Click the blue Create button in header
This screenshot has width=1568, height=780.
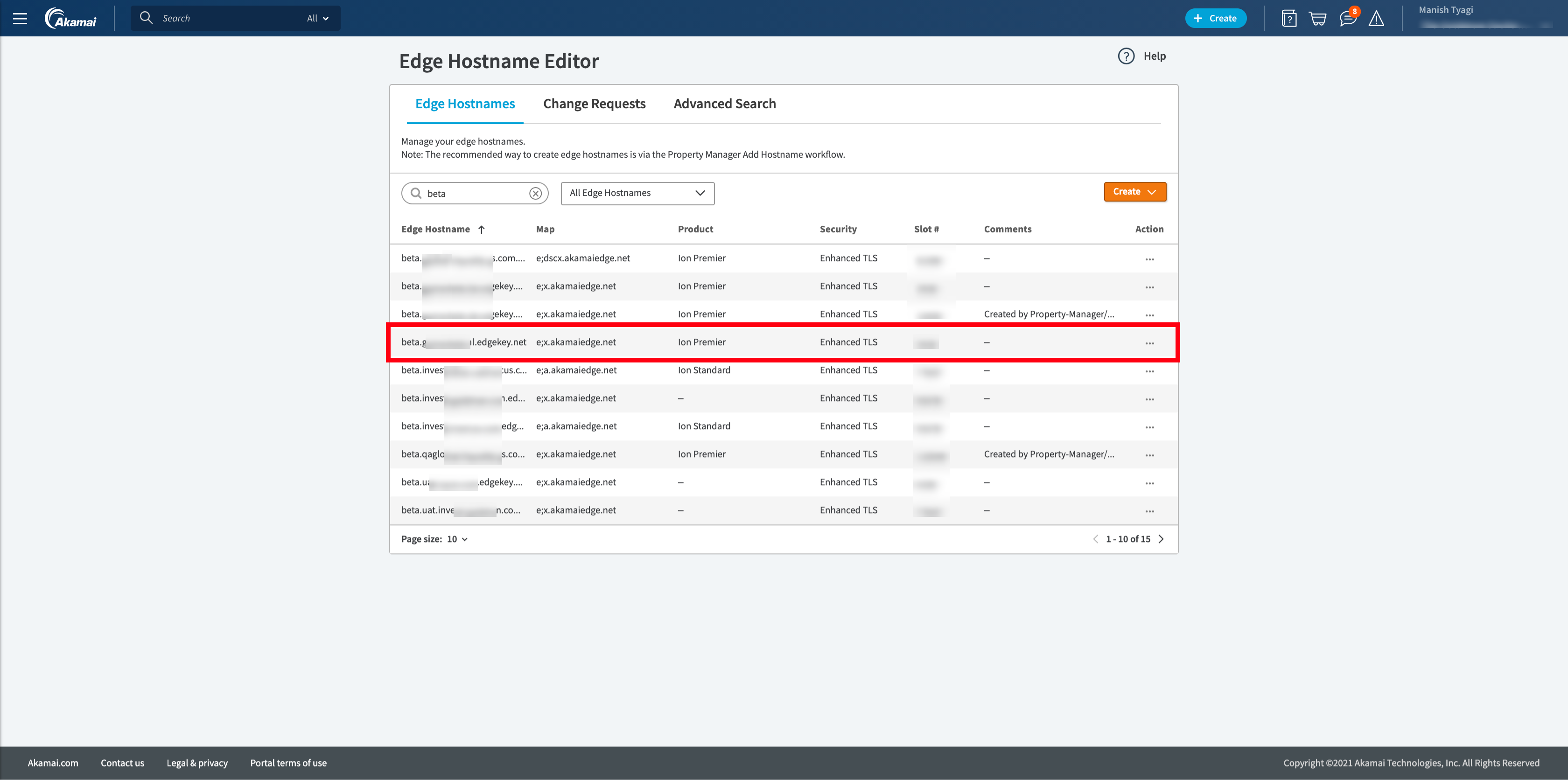(x=1215, y=18)
